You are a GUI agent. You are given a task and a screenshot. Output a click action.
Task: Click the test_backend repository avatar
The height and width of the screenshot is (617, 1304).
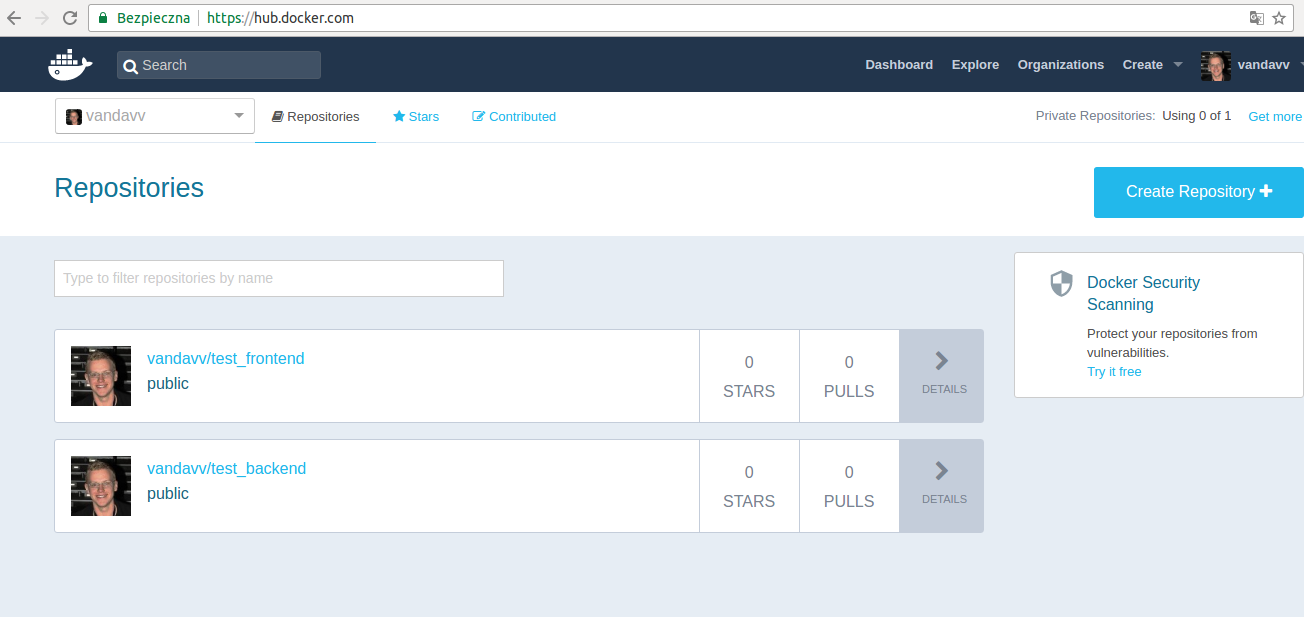[101, 486]
